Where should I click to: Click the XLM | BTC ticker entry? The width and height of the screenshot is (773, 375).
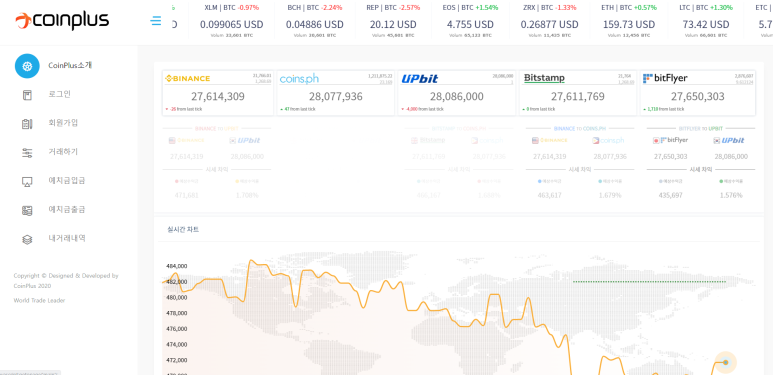coord(232,21)
